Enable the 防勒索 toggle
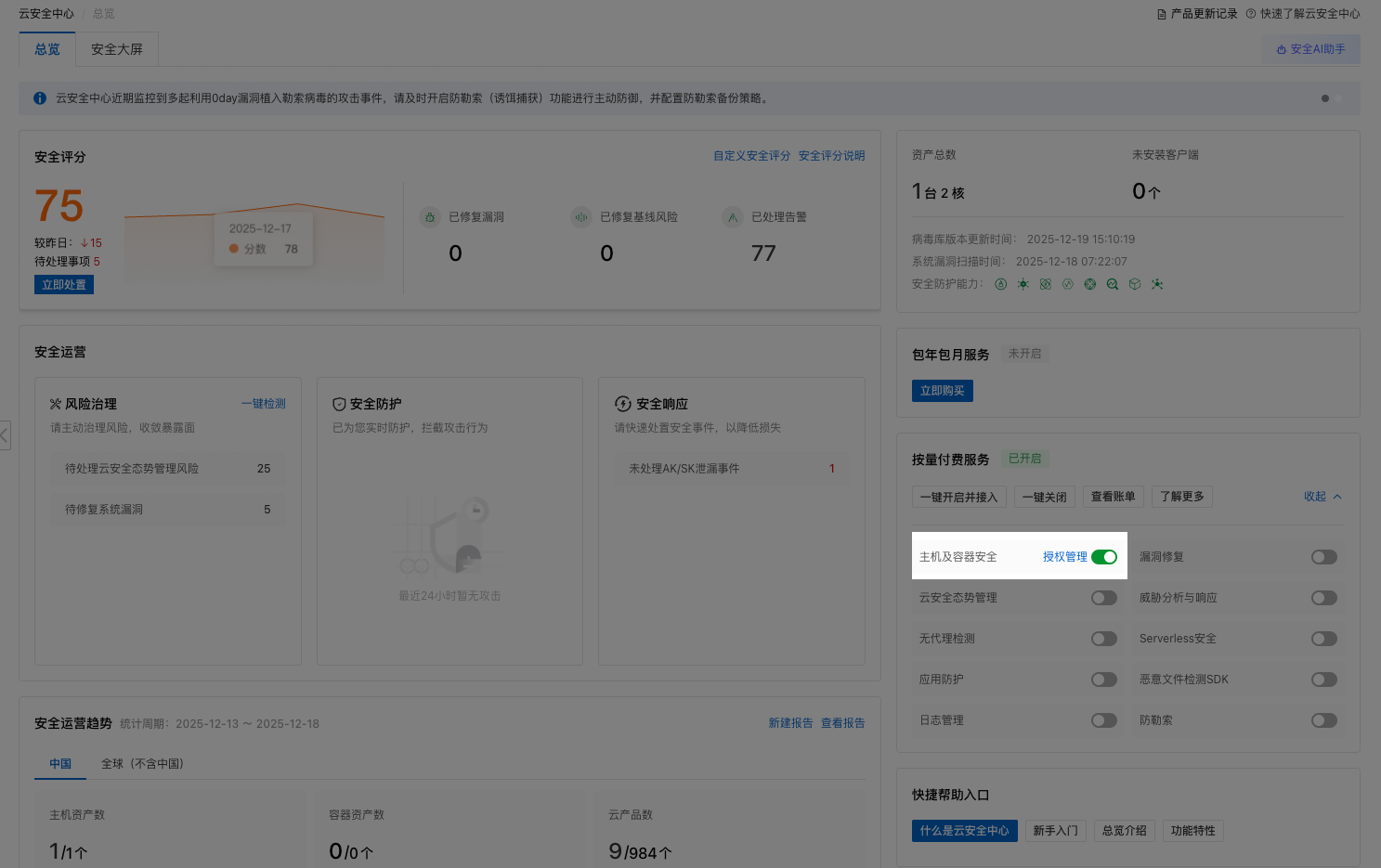Image resolution: width=1381 pixels, height=868 pixels. coord(1324,720)
